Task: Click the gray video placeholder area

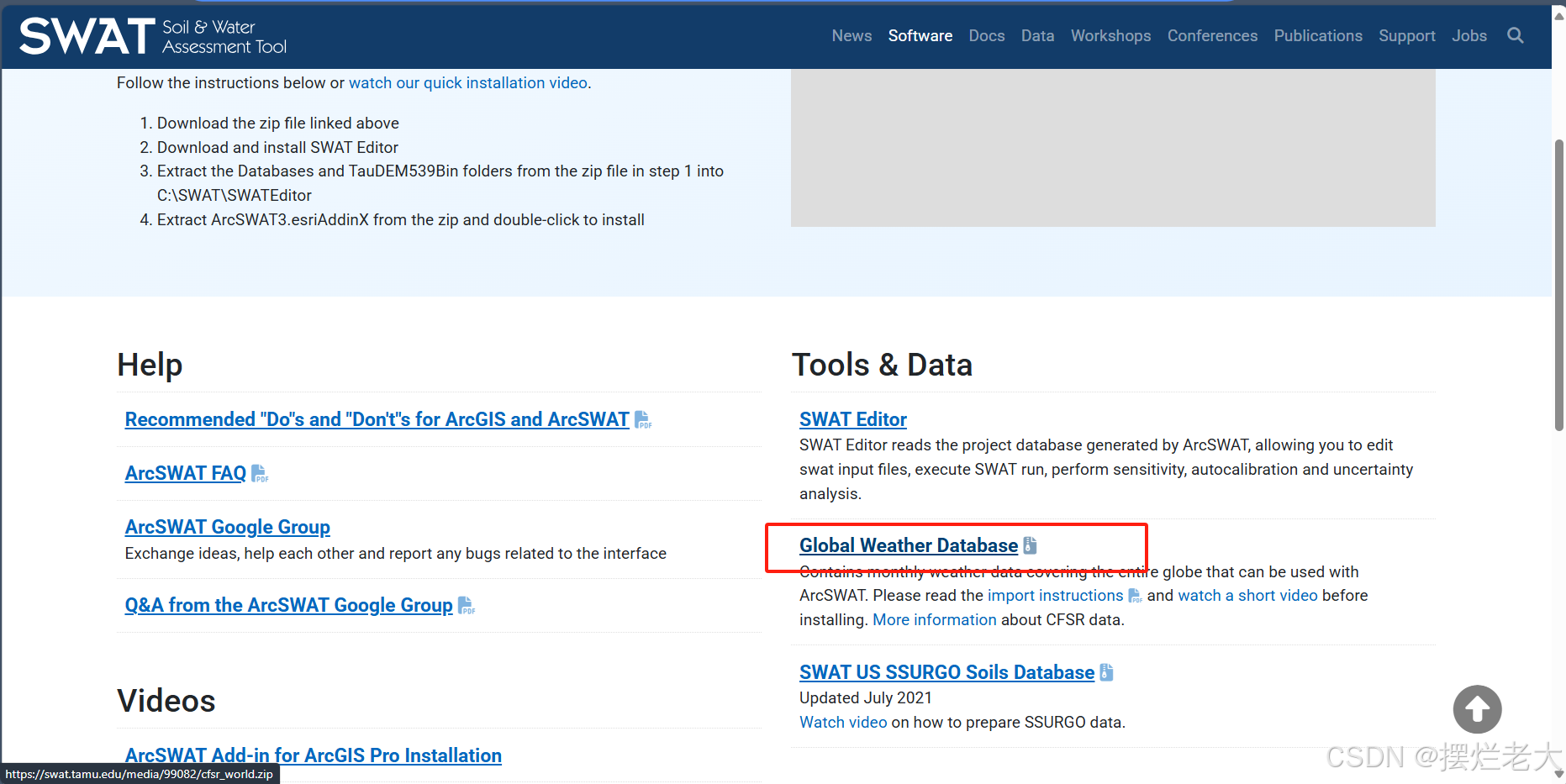Action: [1112, 147]
